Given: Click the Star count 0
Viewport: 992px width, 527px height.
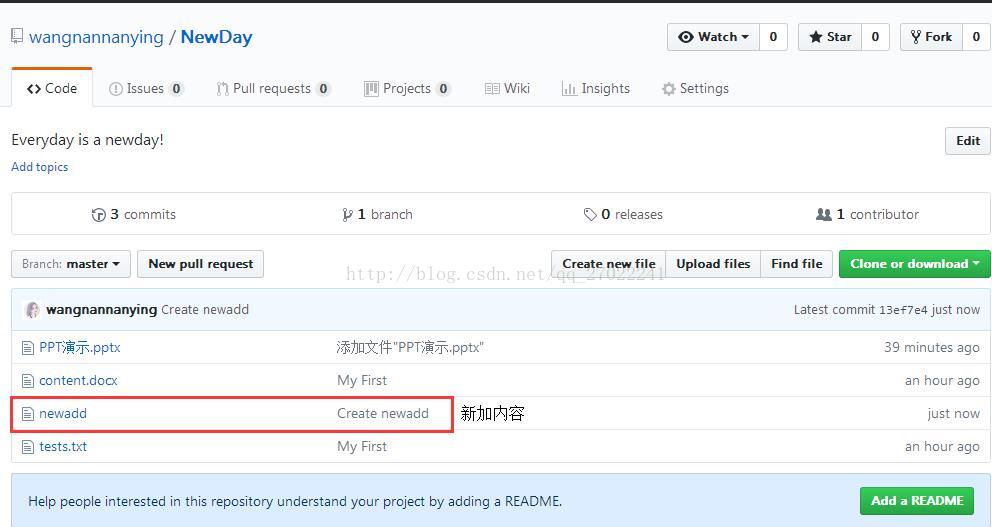Looking at the screenshot, I should click(x=876, y=37).
